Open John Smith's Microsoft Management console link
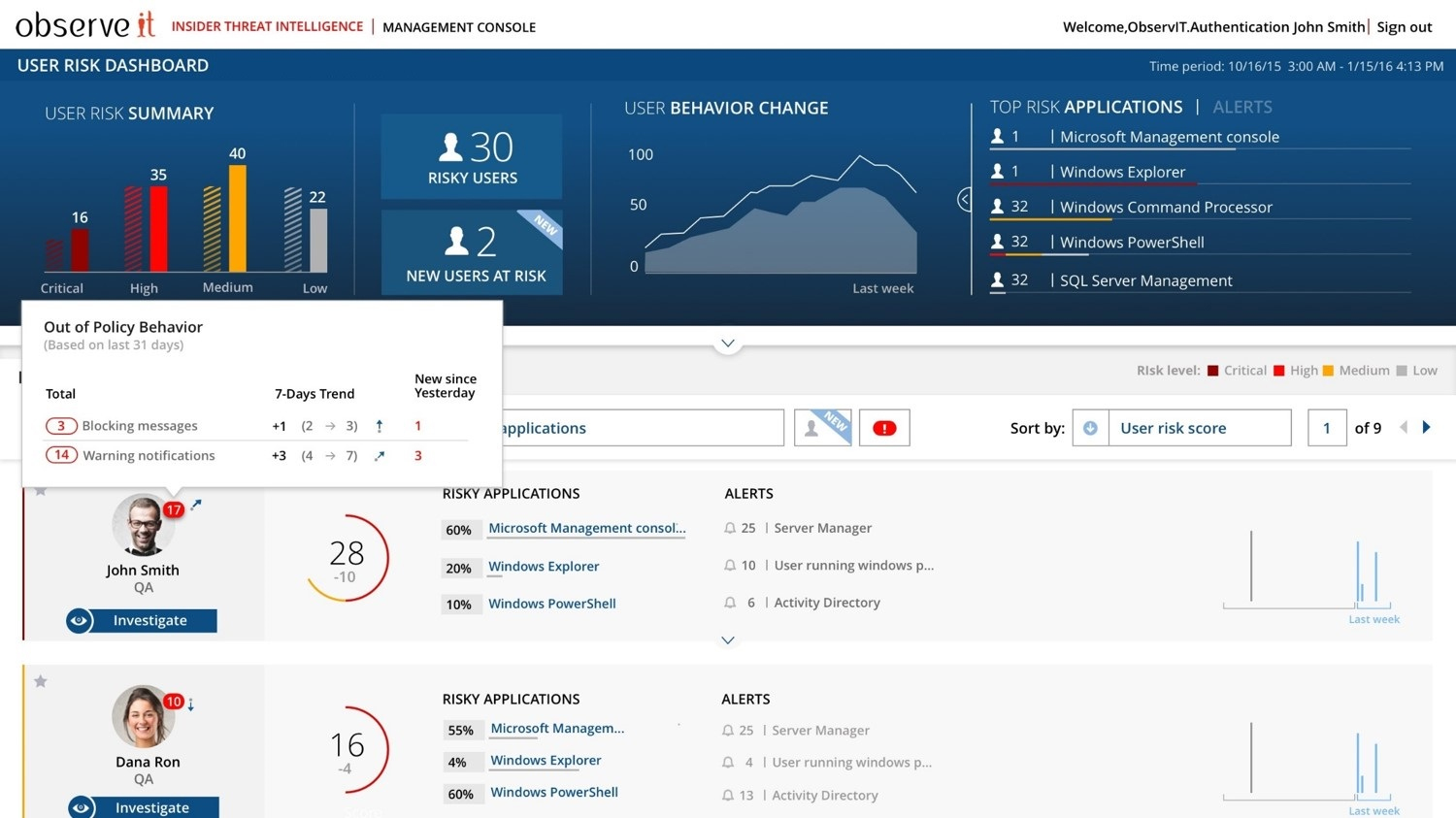Viewport: 1456px width, 818px height. (x=586, y=529)
